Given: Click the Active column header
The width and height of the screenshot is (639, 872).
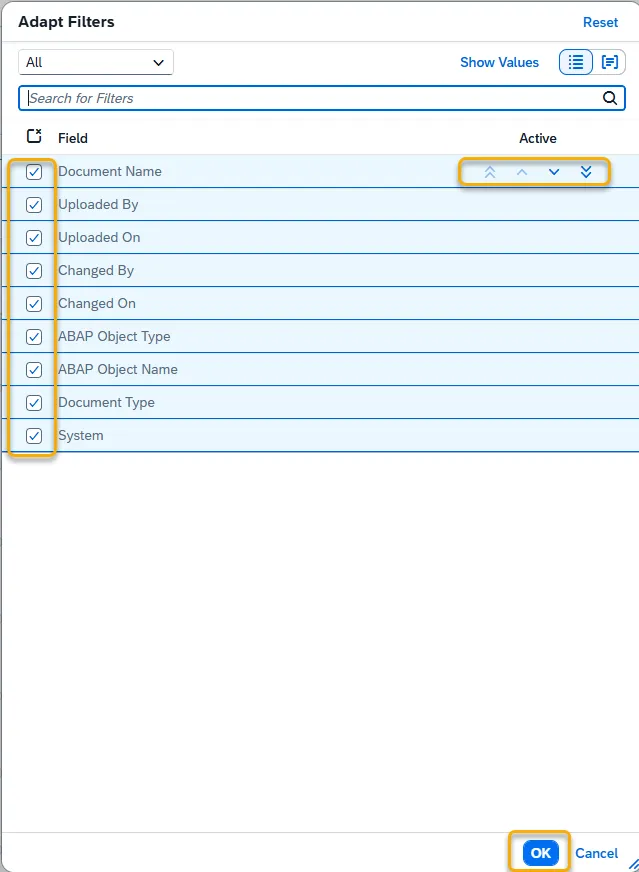Looking at the screenshot, I should coord(538,138).
